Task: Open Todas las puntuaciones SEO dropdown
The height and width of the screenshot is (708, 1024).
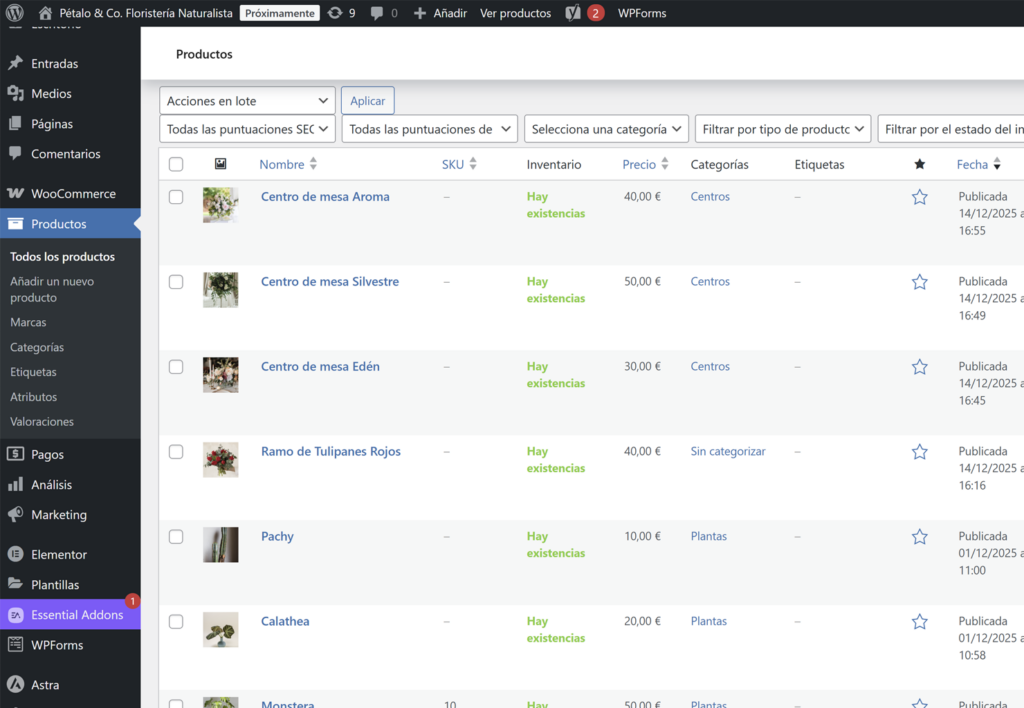Action: coord(247,129)
